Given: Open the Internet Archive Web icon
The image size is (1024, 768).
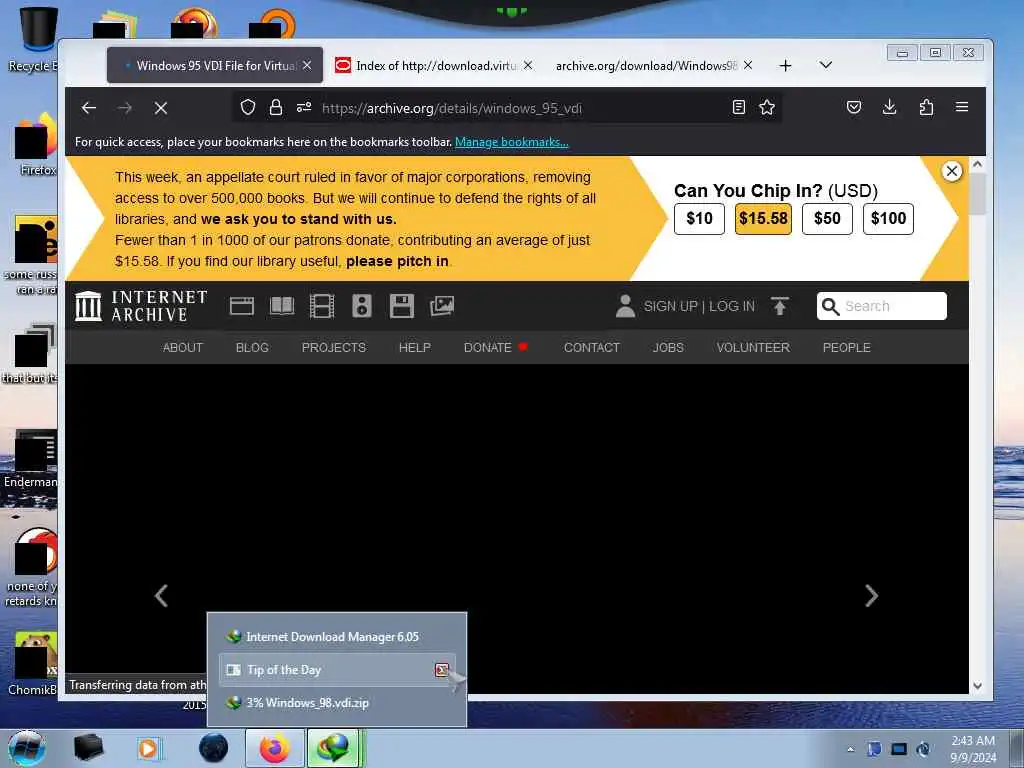Looking at the screenshot, I should point(242,306).
